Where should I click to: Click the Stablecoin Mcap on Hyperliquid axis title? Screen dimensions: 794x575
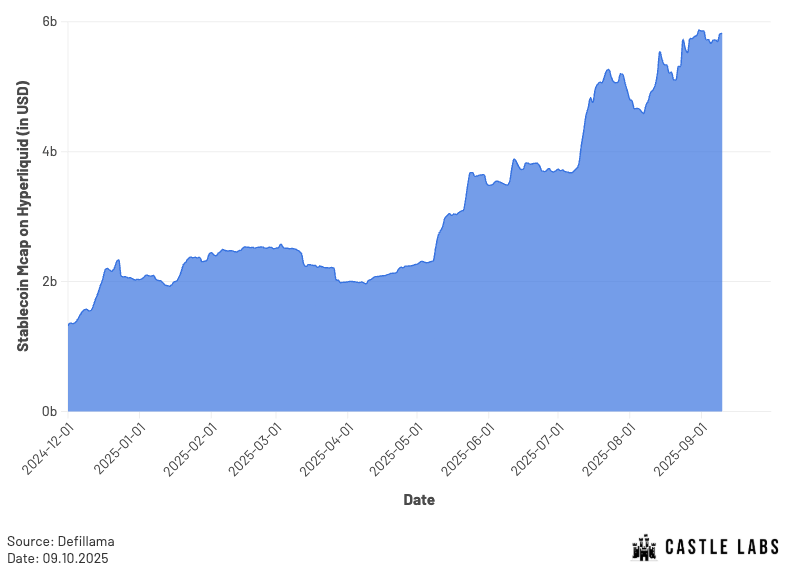pyautogui.click(x=23, y=216)
